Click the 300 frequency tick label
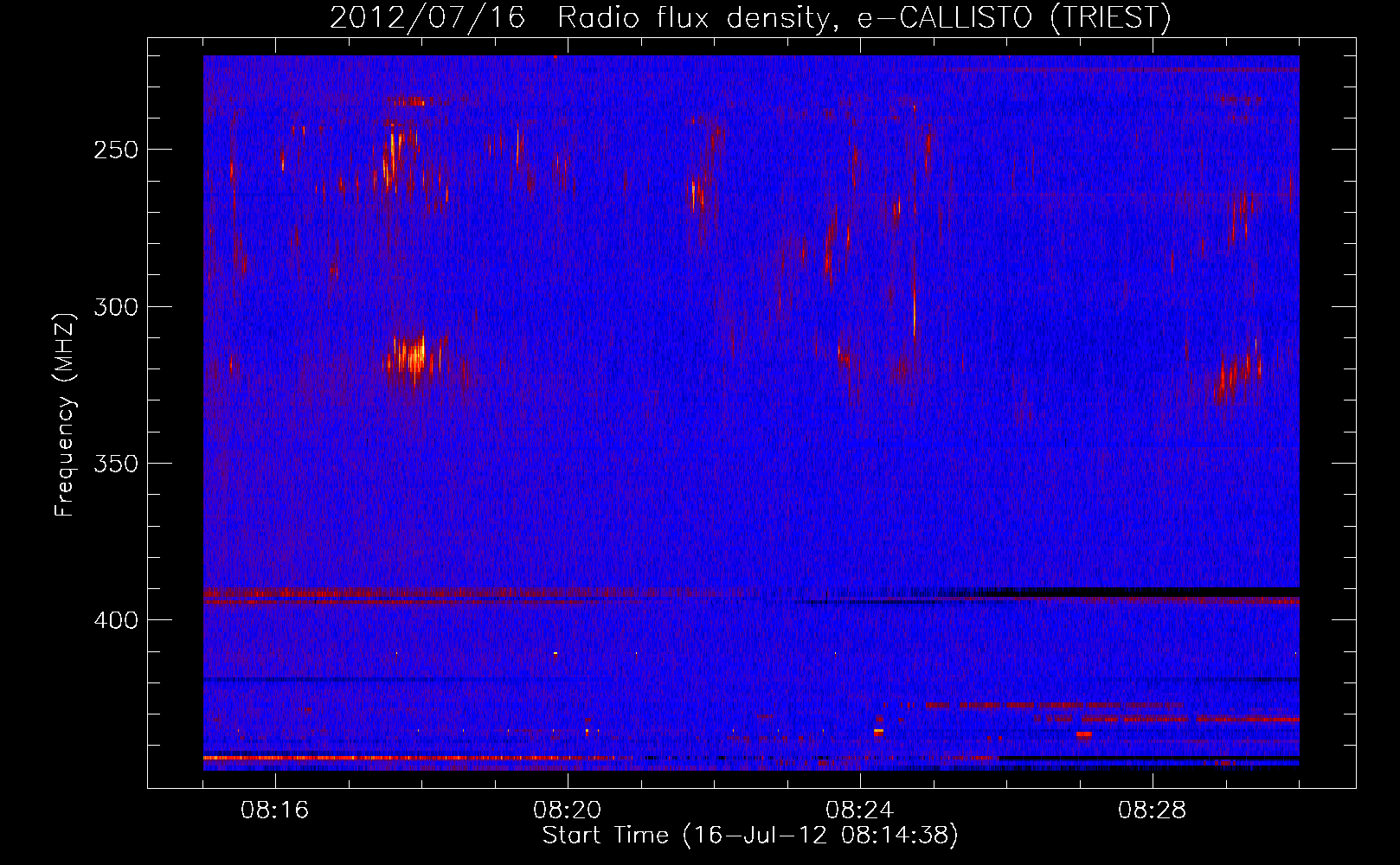 [116, 307]
